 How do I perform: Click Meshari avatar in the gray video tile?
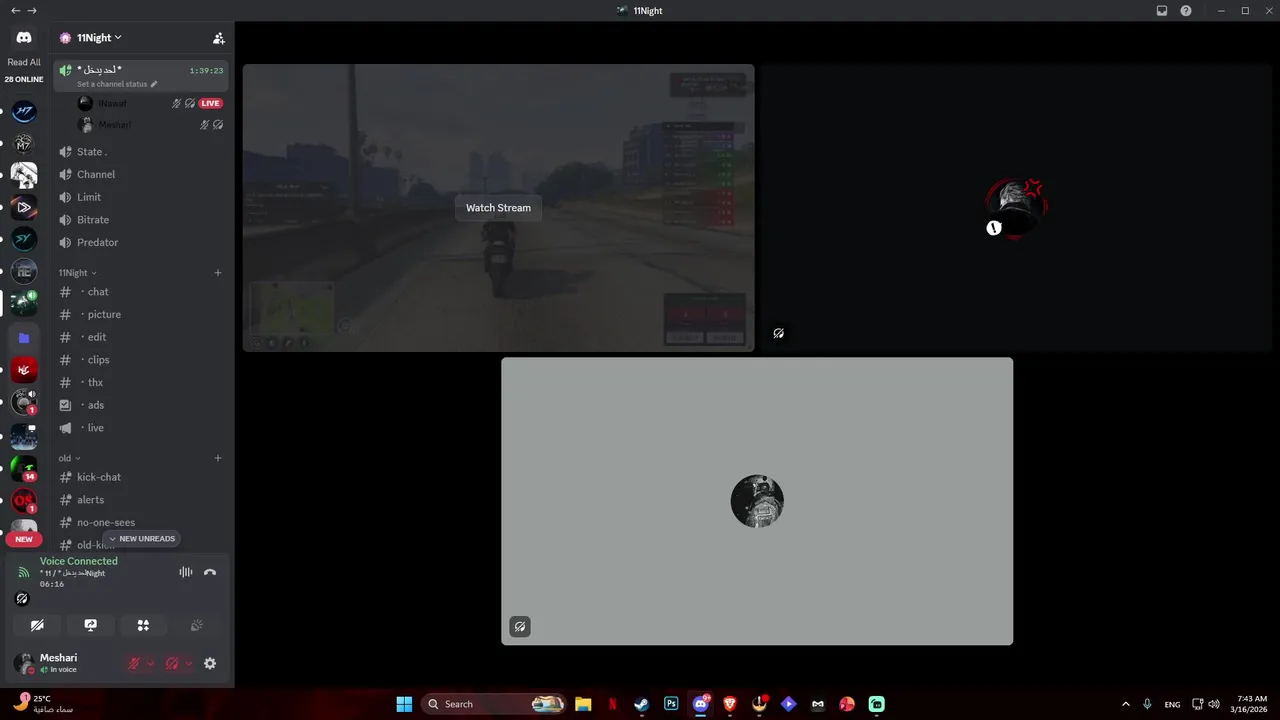click(757, 501)
